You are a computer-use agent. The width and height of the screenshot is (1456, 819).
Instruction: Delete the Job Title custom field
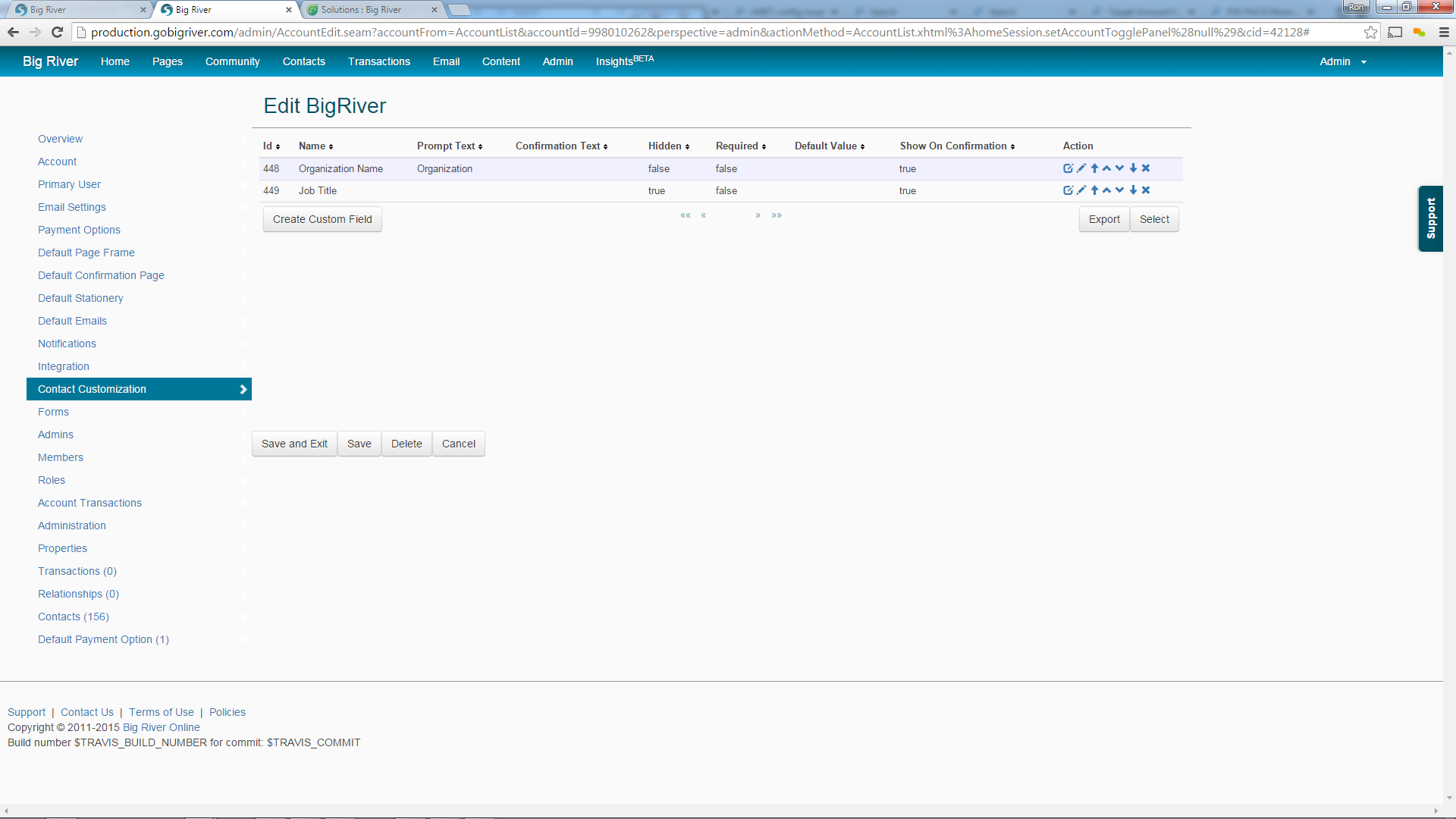coord(1146,190)
